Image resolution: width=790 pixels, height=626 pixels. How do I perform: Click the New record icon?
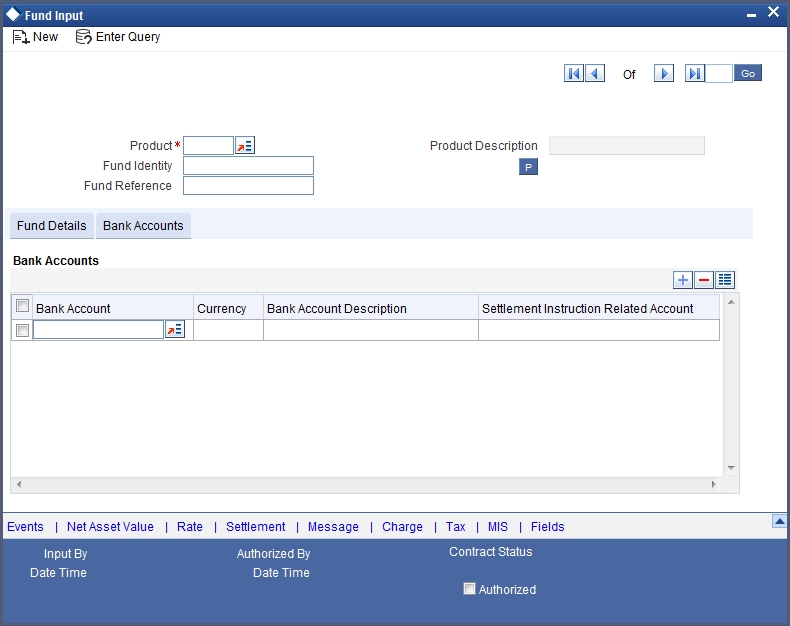[x=21, y=37]
